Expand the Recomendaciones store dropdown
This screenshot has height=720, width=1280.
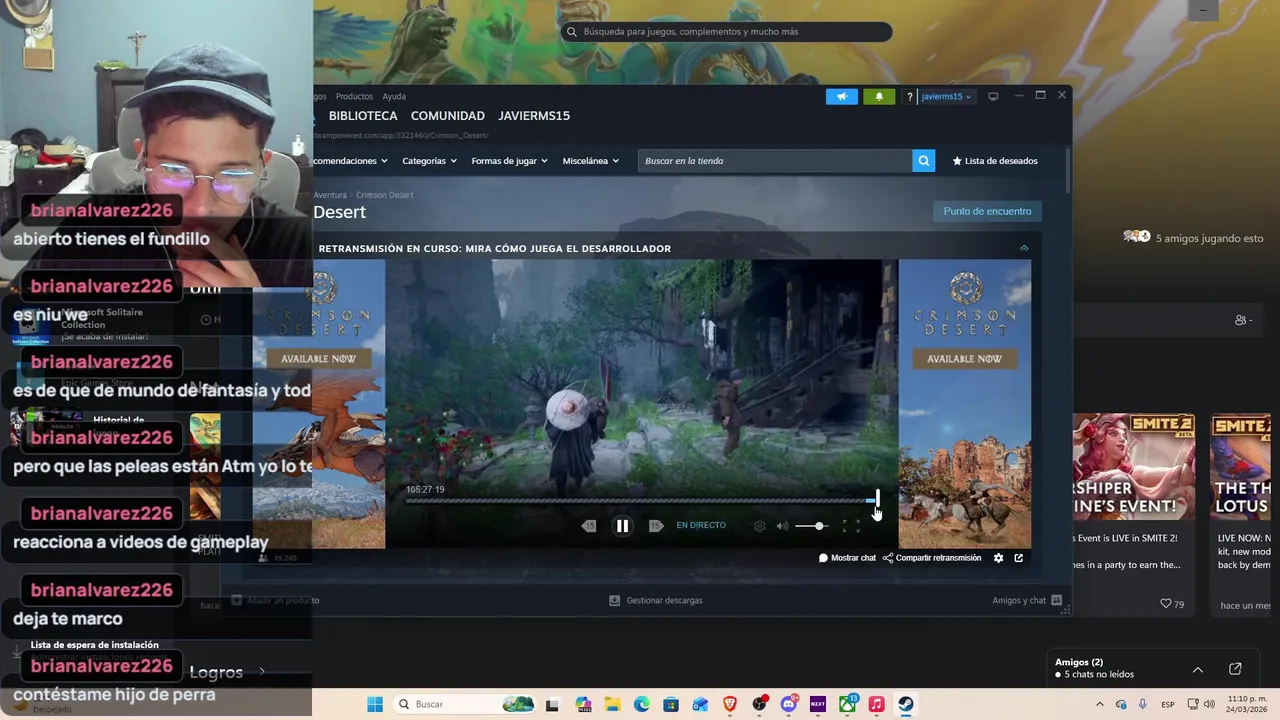click(x=350, y=161)
